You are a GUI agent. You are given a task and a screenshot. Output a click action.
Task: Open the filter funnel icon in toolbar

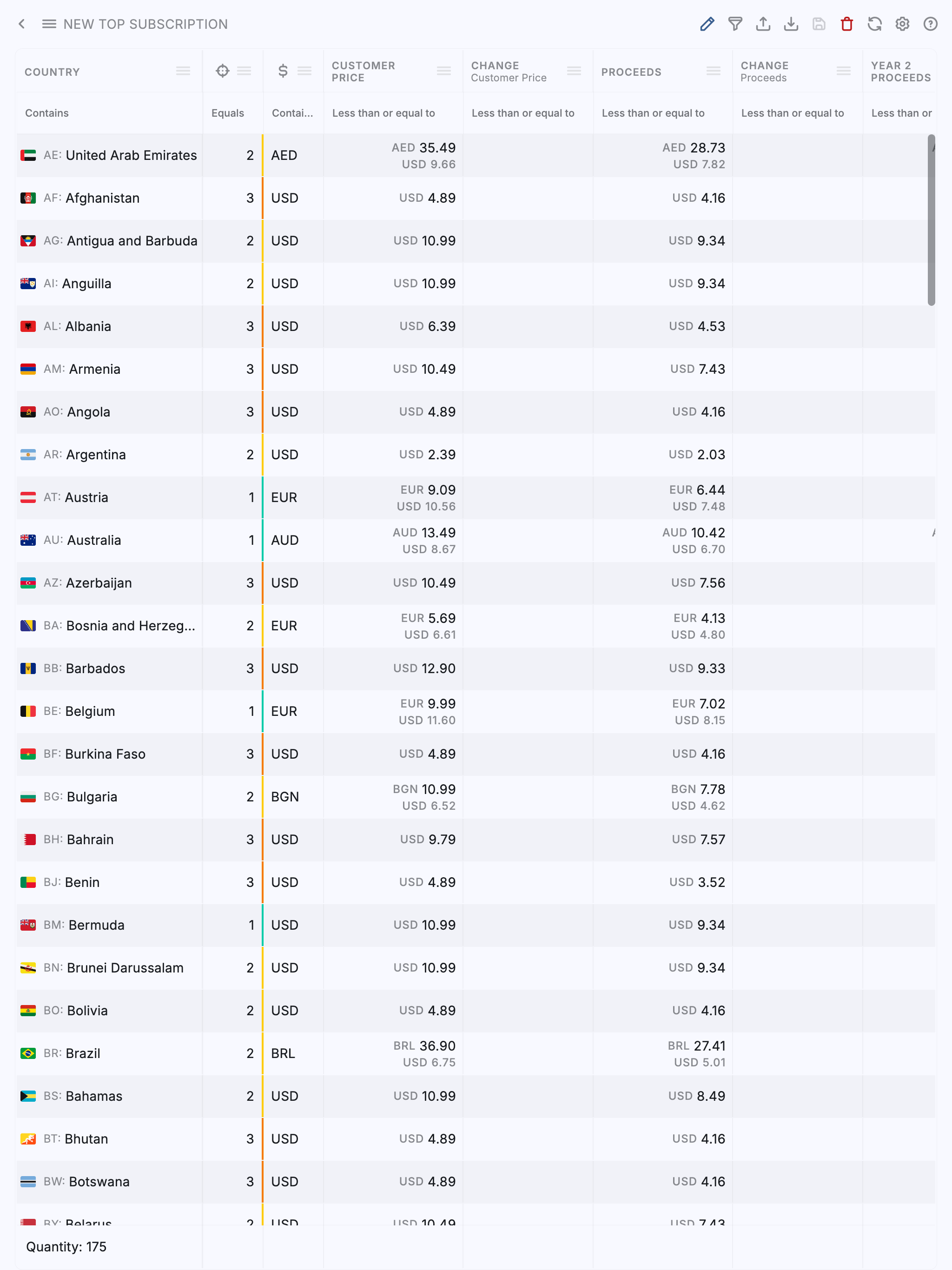[x=735, y=24]
